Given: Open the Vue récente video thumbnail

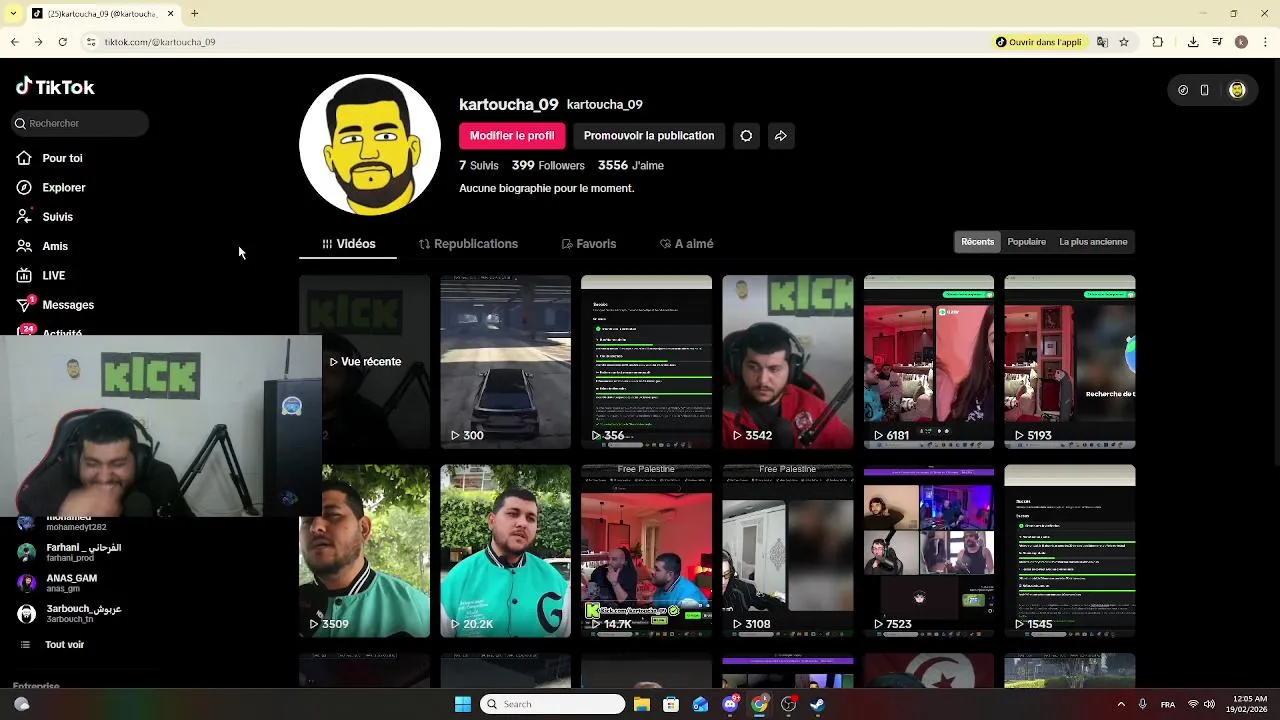Looking at the screenshot, I should pyautogui.click(x=364, y=362).
